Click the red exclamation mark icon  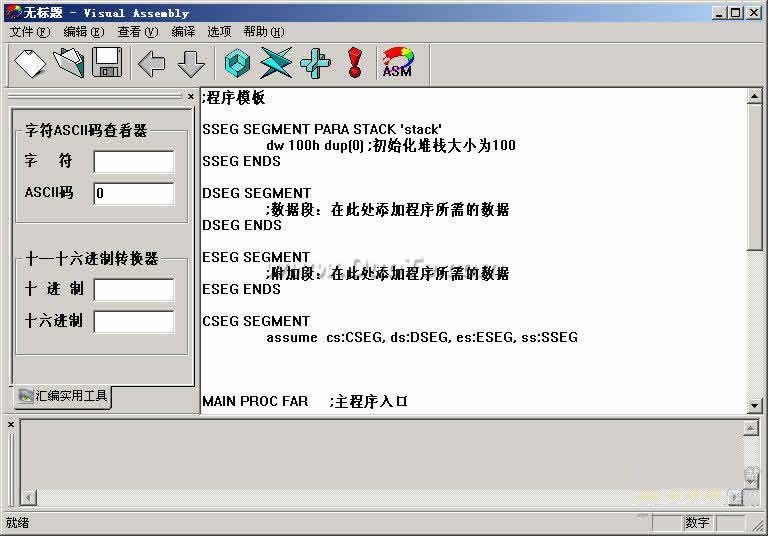click(x=354, y=64)
